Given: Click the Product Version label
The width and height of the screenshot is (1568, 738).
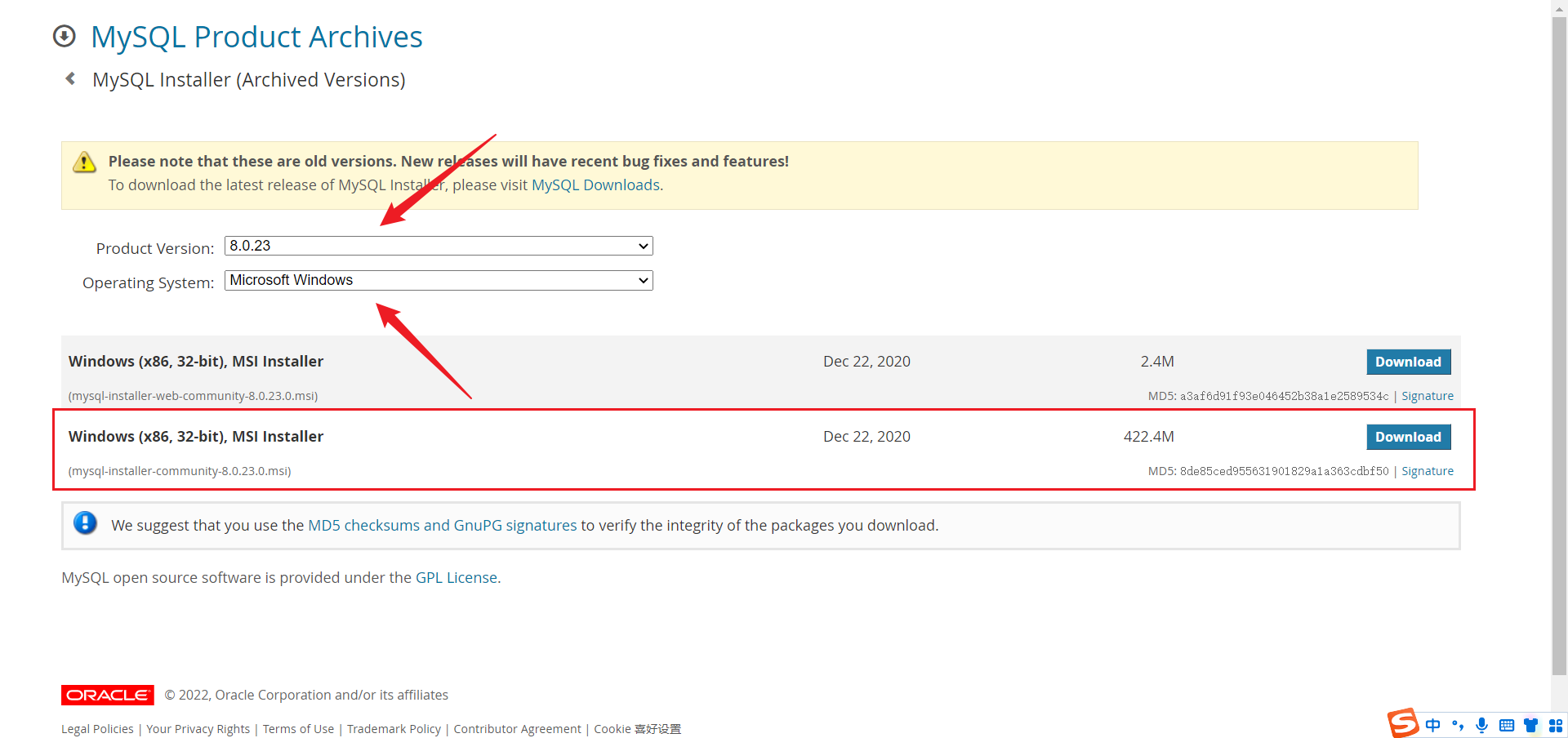Looking at the screenshot, I should point(155,249).
